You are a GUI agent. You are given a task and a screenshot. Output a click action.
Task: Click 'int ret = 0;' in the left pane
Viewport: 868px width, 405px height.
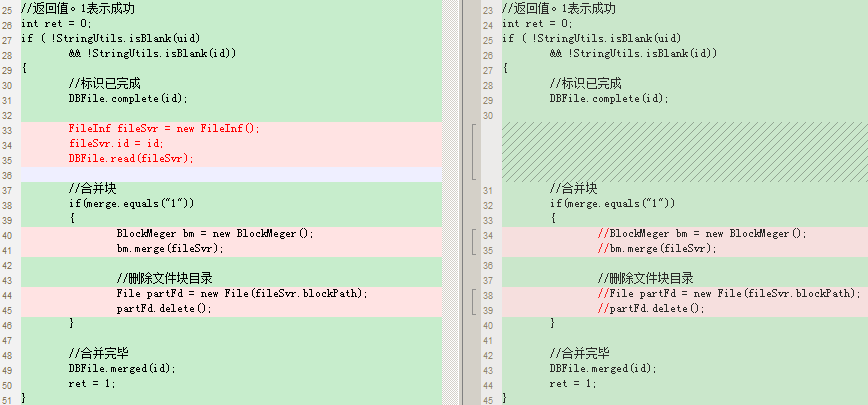56,24
